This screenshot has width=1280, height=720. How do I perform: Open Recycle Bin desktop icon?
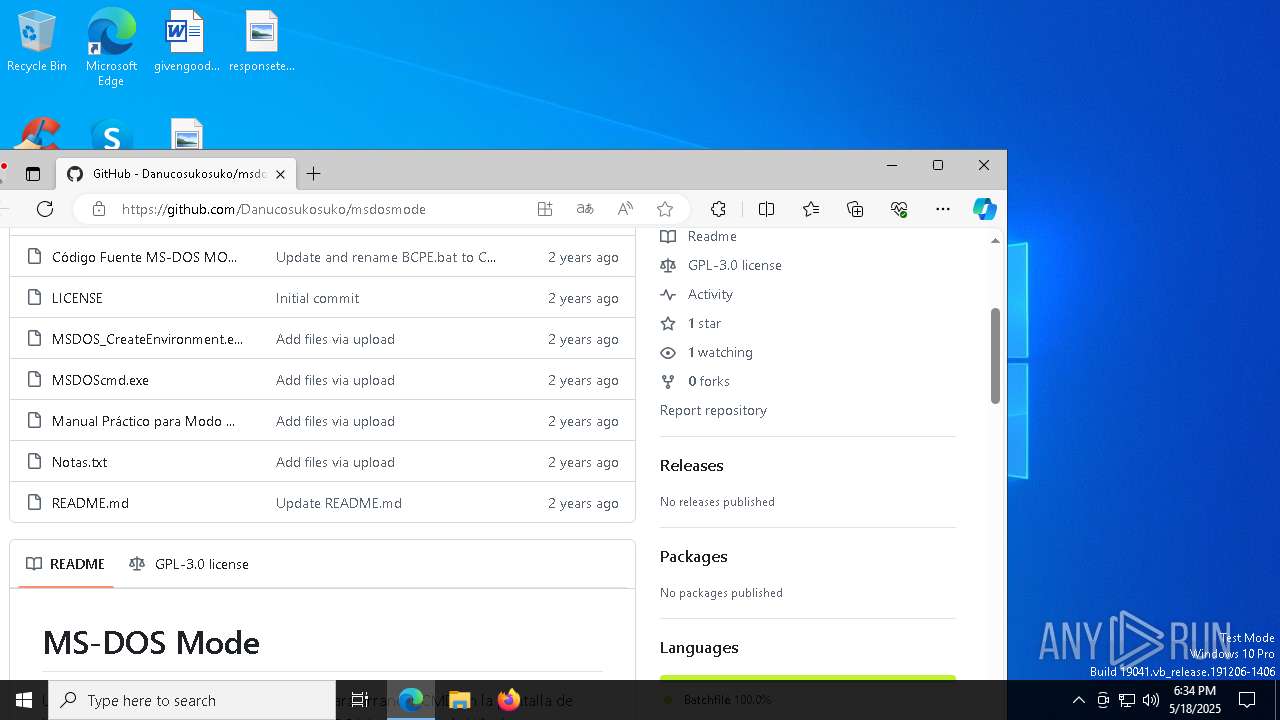(37, 42)
